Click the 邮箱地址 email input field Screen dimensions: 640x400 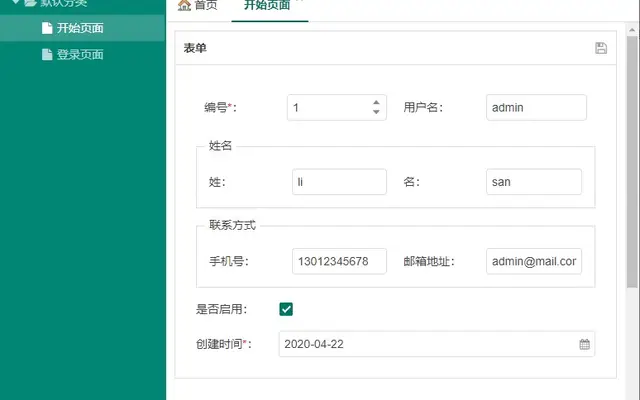tap(534, 261)
